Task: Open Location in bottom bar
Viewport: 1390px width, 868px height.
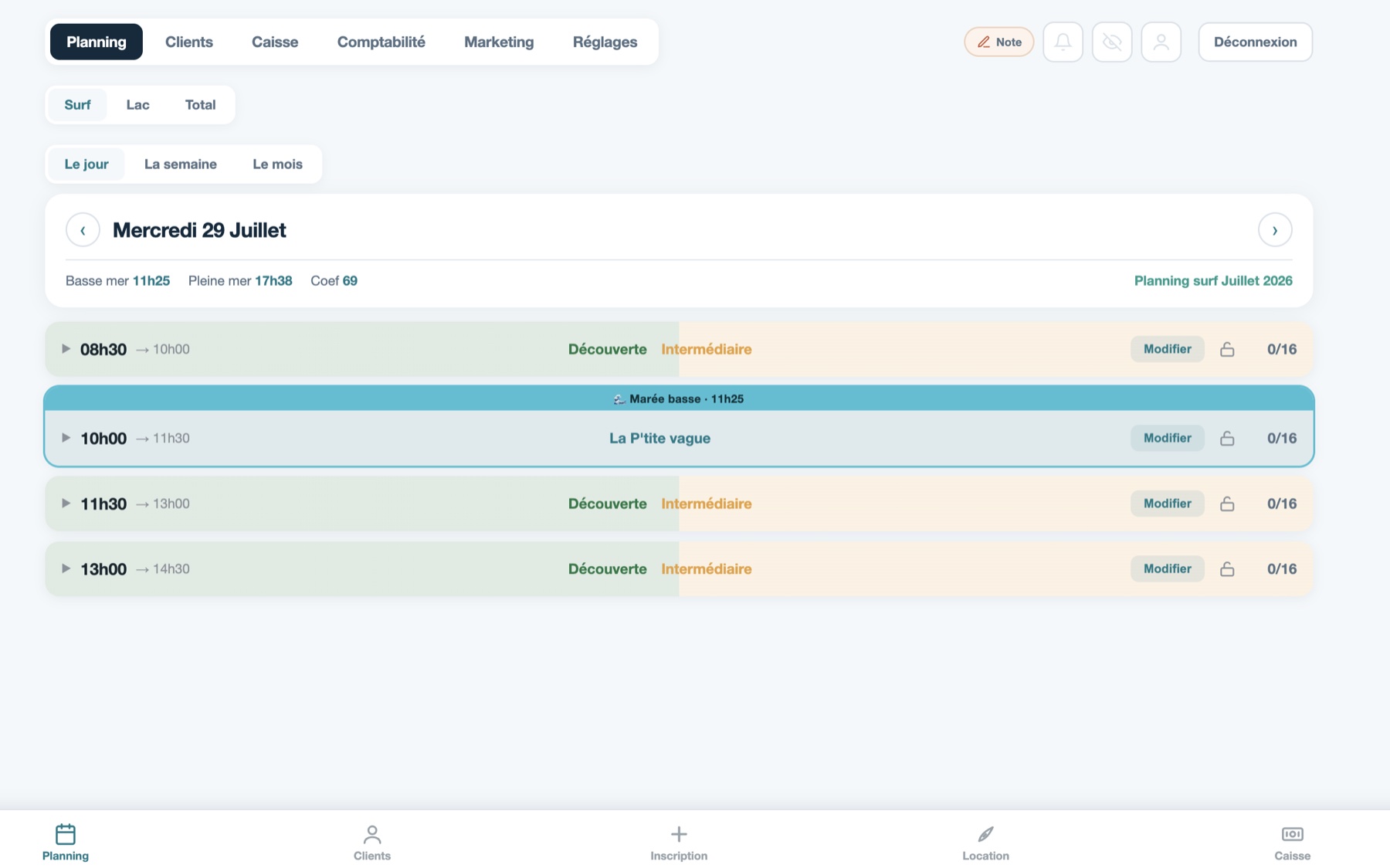Action: 985,843
